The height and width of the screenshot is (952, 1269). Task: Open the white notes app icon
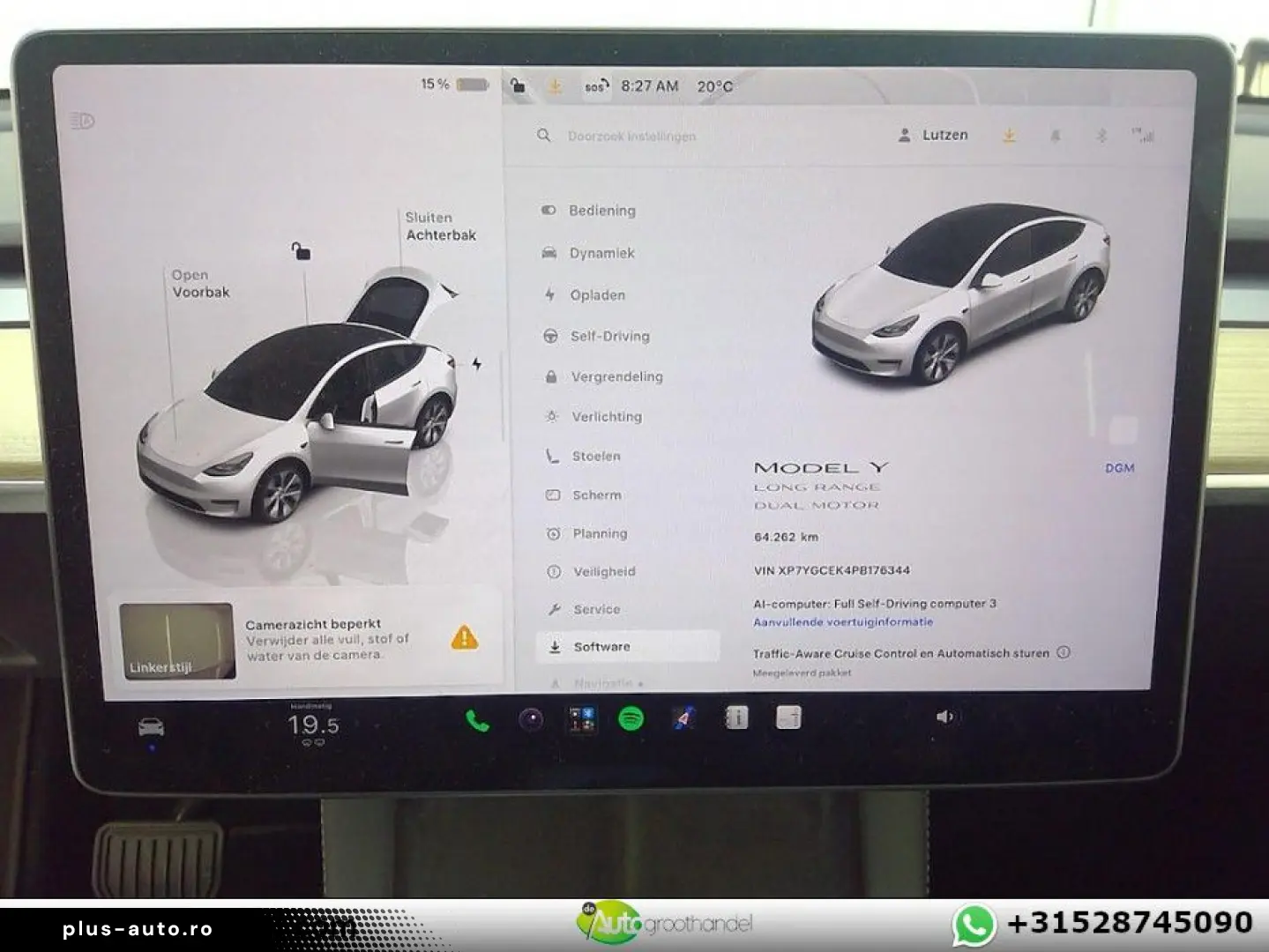coord(788,718)
